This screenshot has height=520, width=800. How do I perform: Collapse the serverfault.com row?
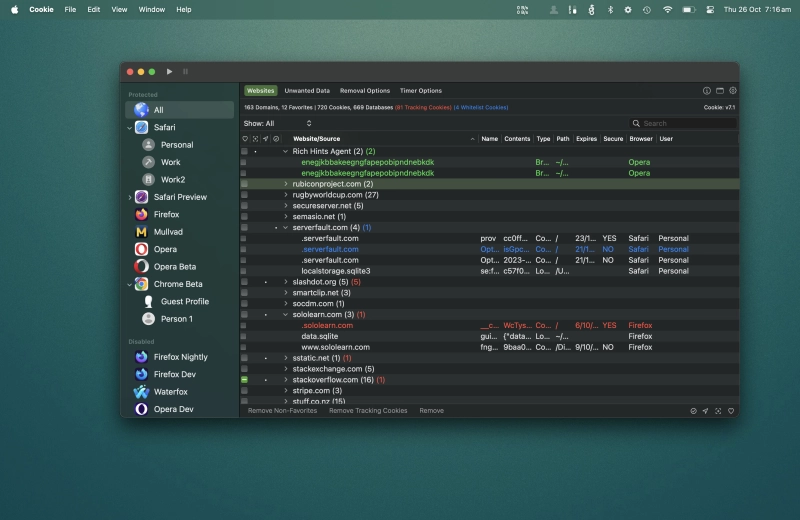pyautogui.click(x=286, y=228)
